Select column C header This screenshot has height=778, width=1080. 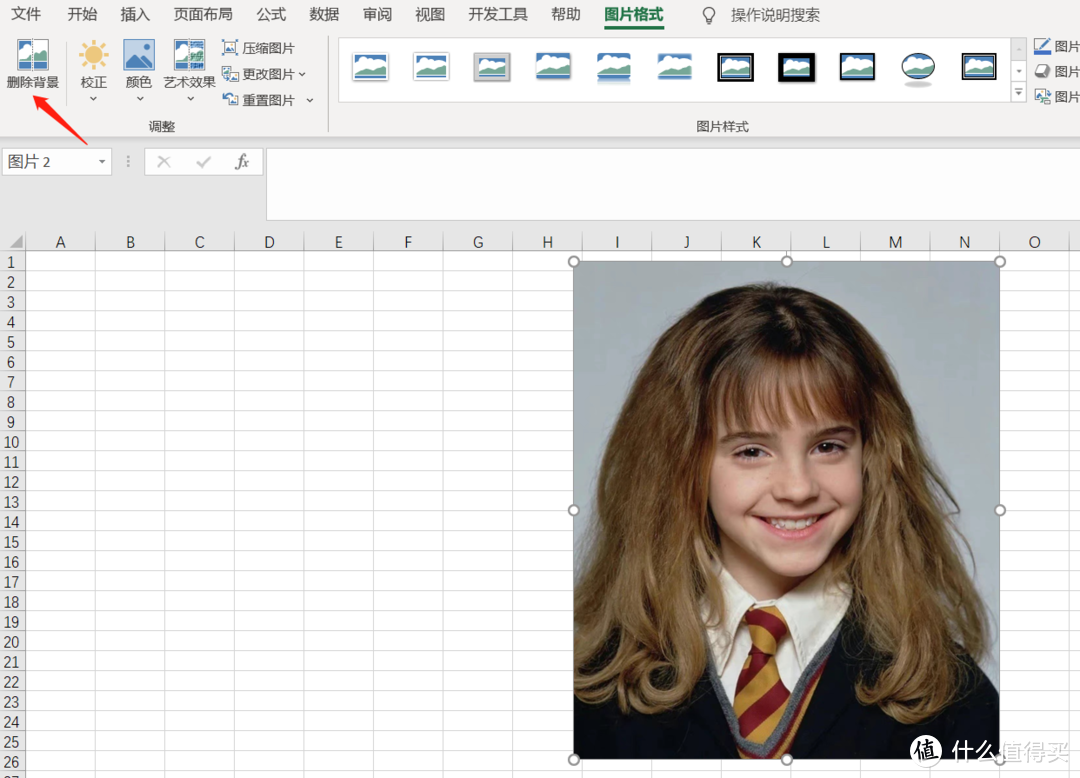(200, 242)
